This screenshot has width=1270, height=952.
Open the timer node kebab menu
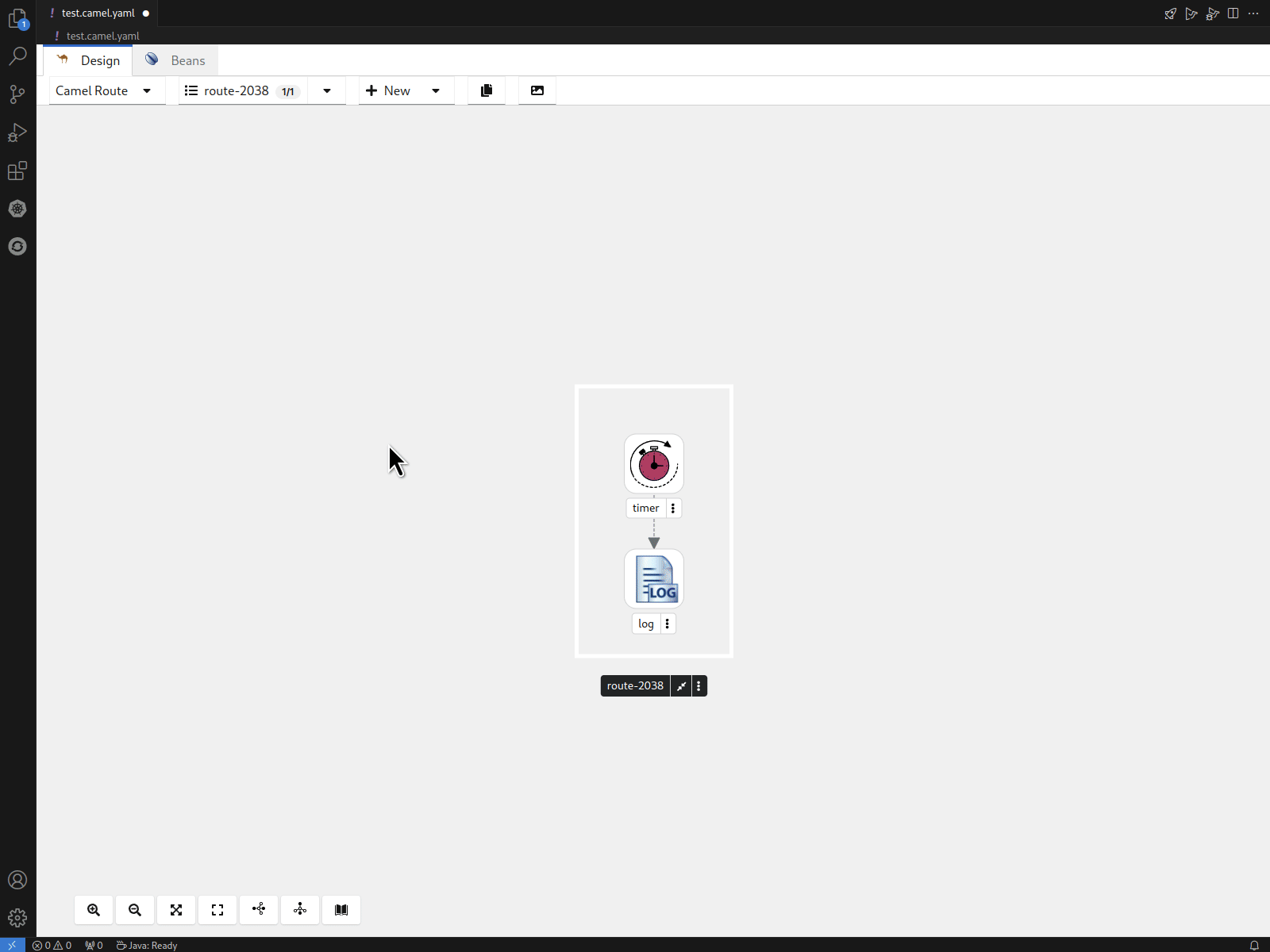coord(673,509)
